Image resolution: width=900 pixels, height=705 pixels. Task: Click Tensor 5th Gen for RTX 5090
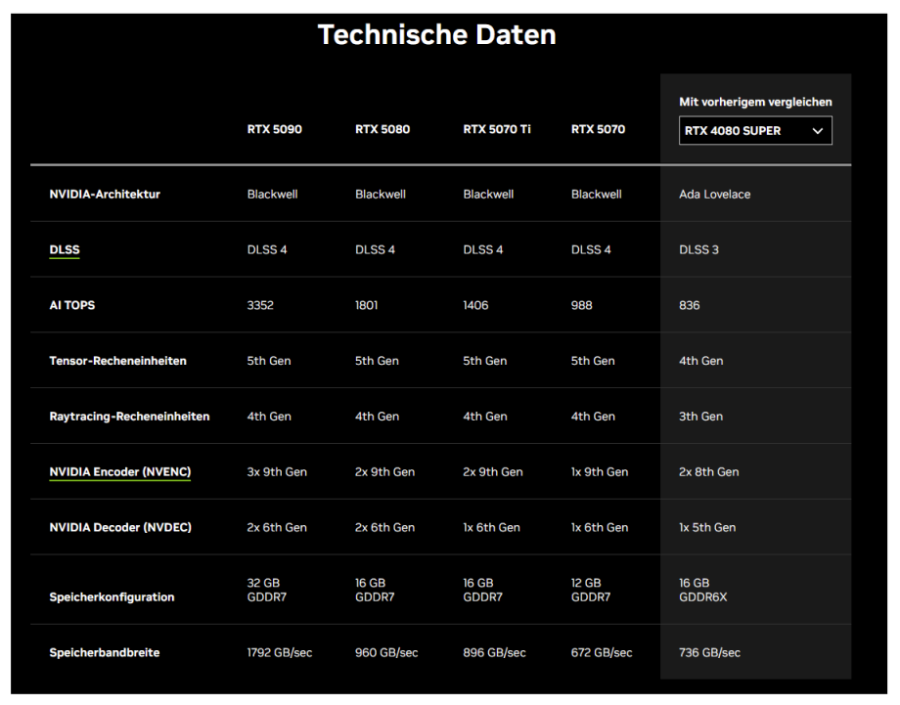(x=269, y=361)
